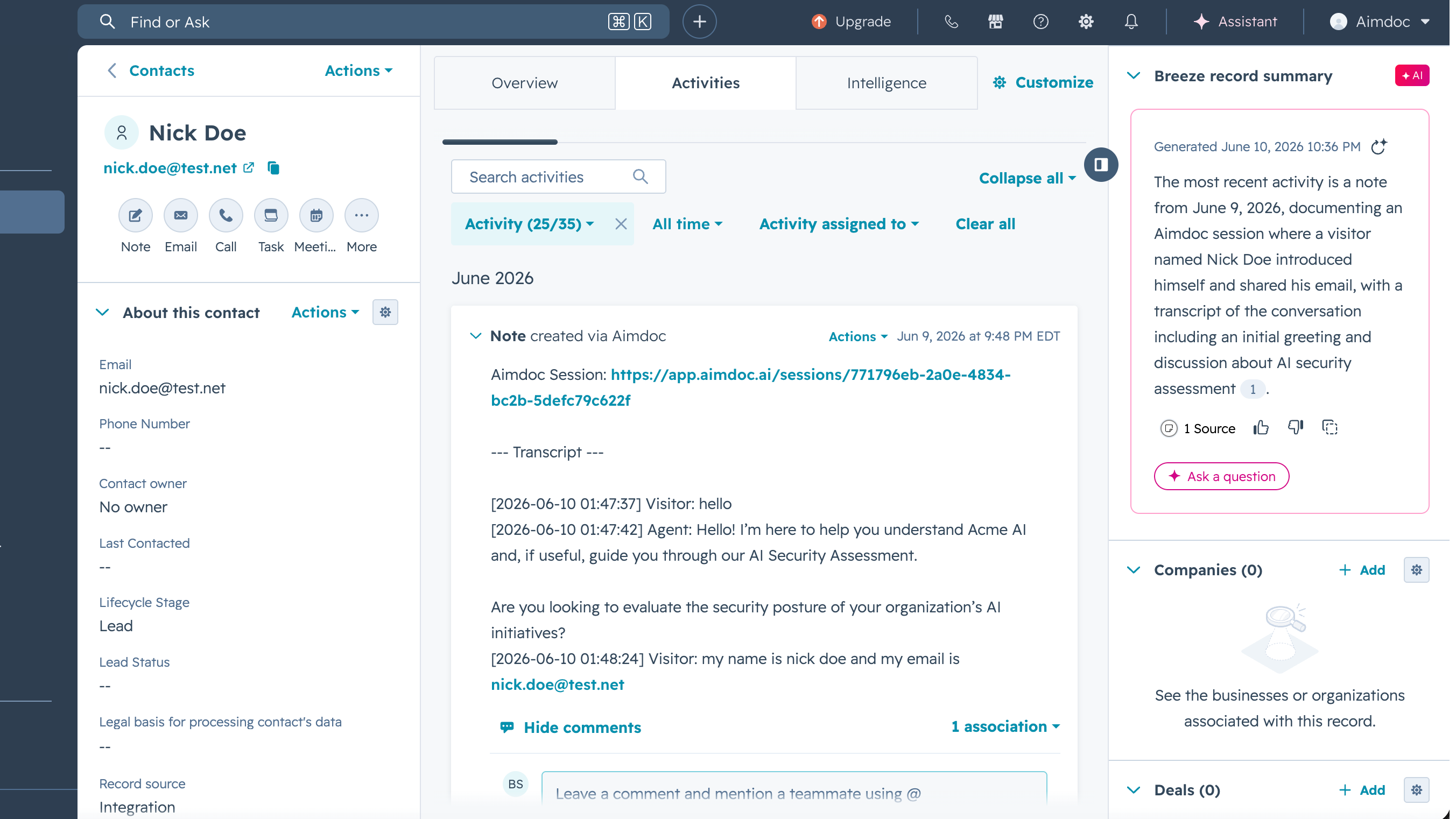Open the help question mark icon
The image size is (1456, 819).
[x=1040, y=22]
